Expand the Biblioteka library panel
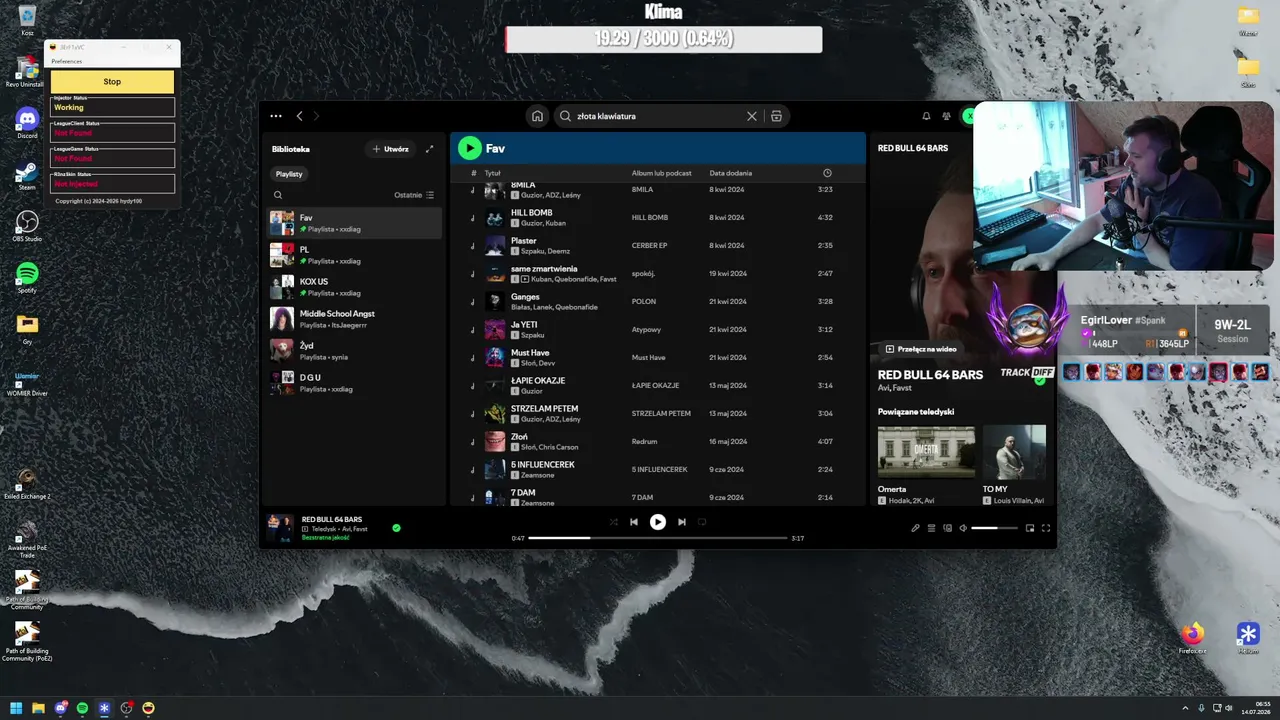 (429, 149)
